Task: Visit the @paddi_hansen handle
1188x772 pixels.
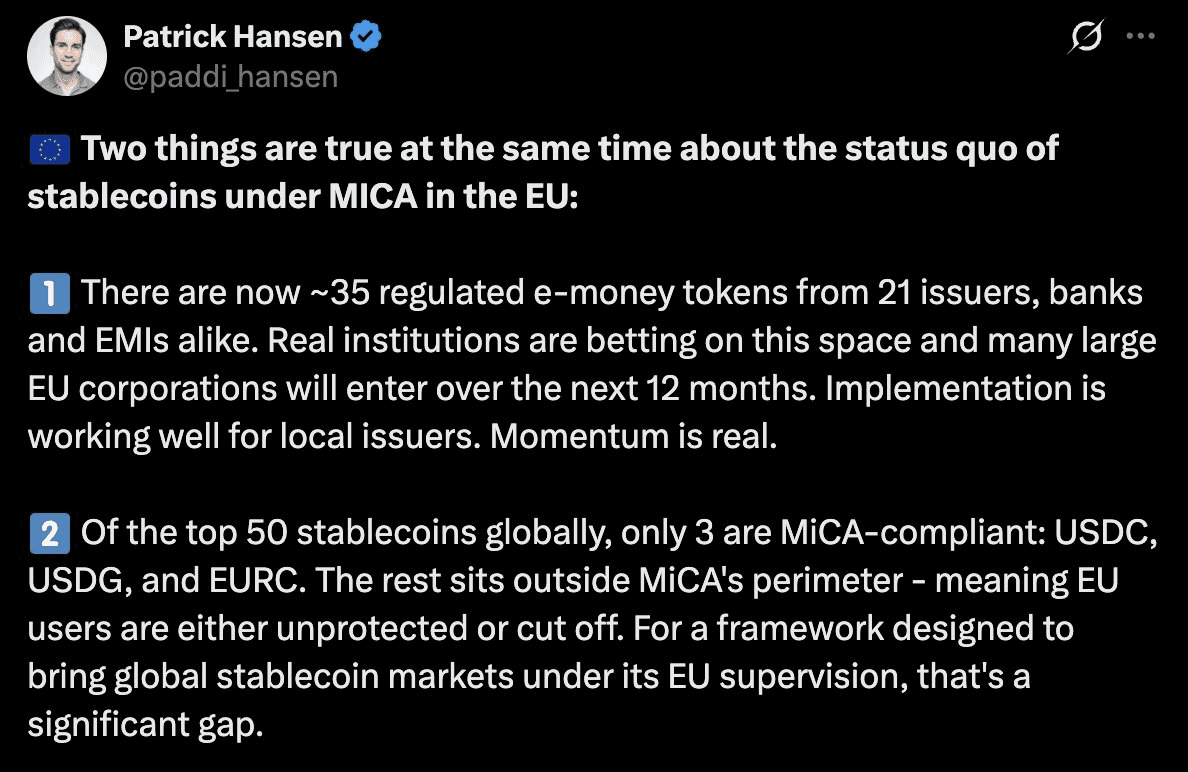Action: tap(230, 77)
